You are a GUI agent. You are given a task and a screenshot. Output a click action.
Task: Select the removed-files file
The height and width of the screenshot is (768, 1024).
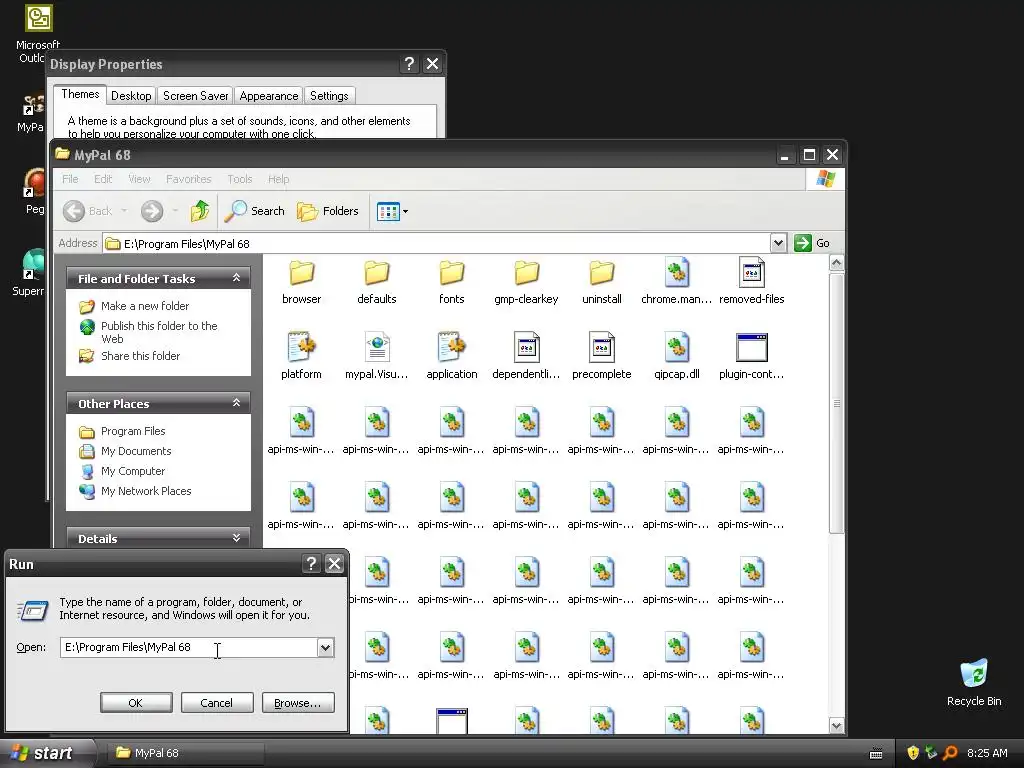click(752, 281)
